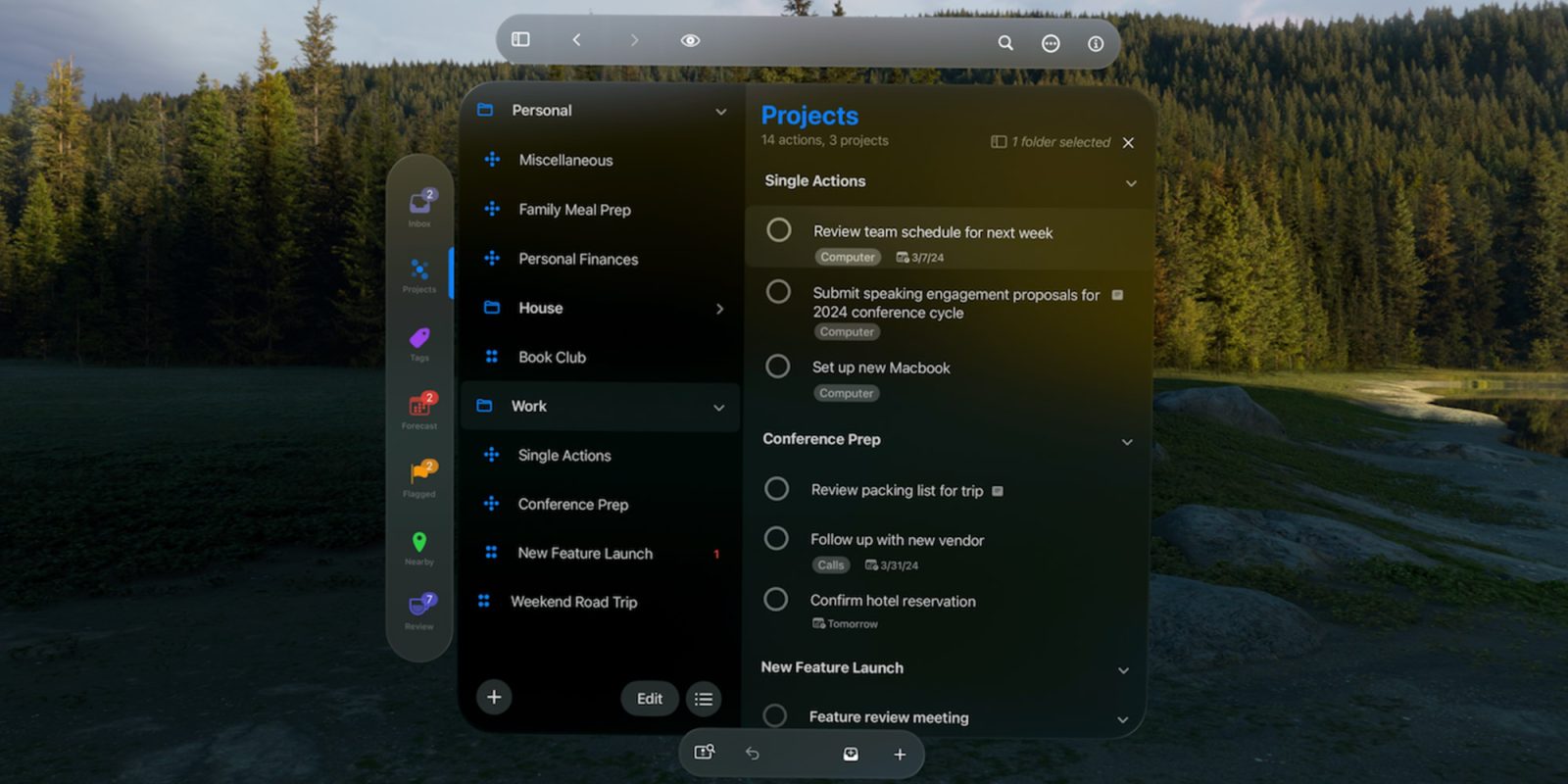1568x784 pixels.
Task: Click the undo arrow in bottom toolbar
Action: point(753,753)
